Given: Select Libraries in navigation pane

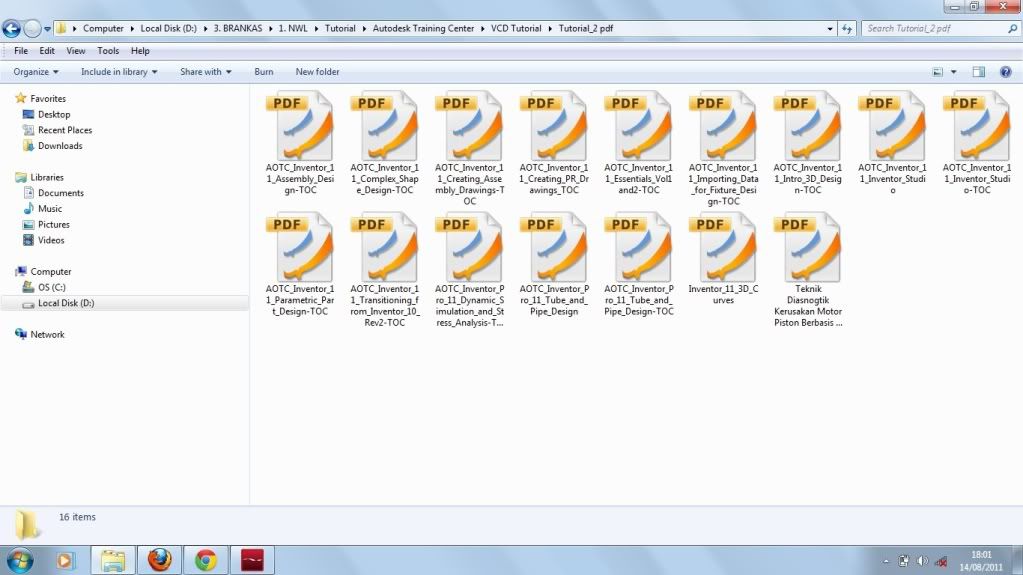Looking at the screenshot, I should pos(46,177).
